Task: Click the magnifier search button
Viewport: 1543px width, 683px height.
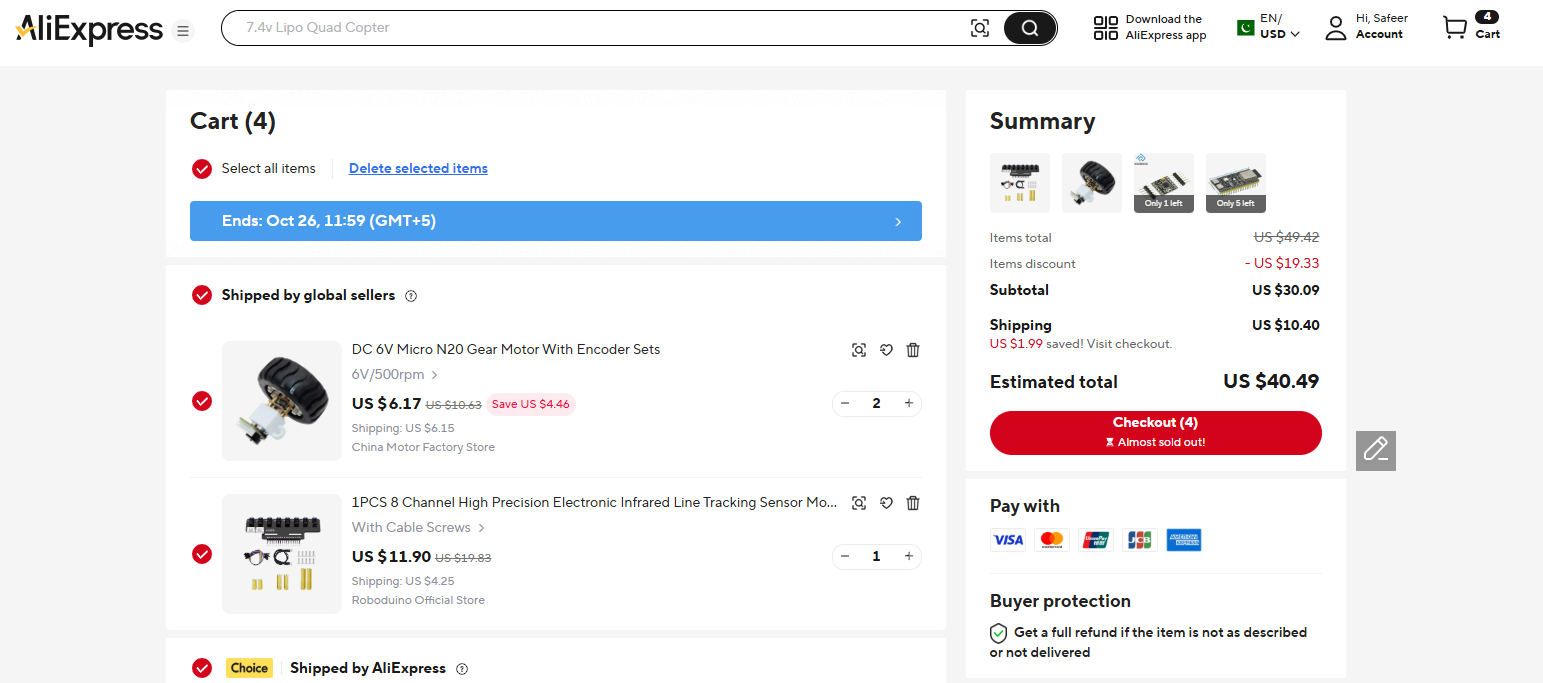Action: [1029, 28]
